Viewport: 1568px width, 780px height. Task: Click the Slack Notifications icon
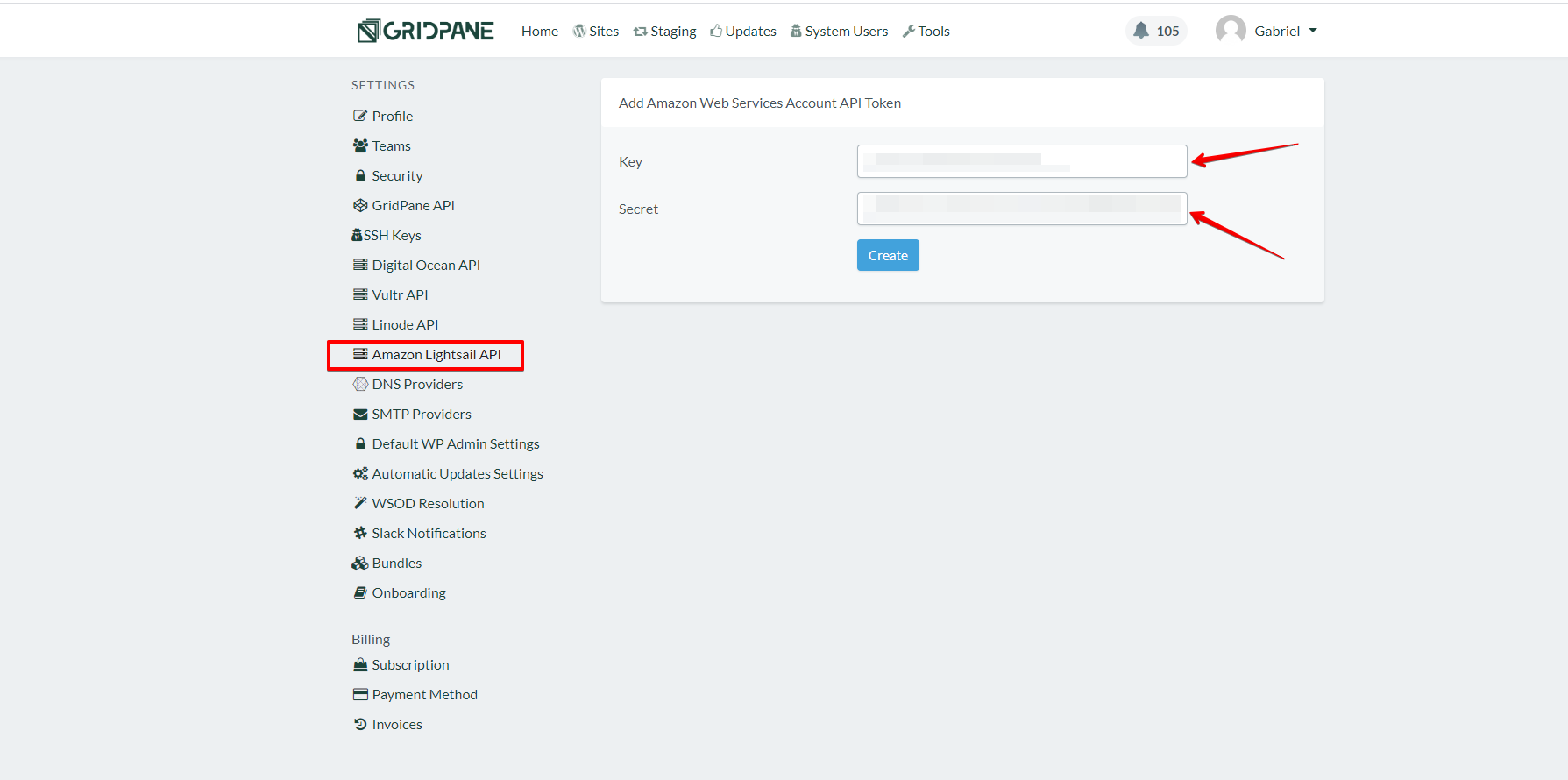coord(360,533)
